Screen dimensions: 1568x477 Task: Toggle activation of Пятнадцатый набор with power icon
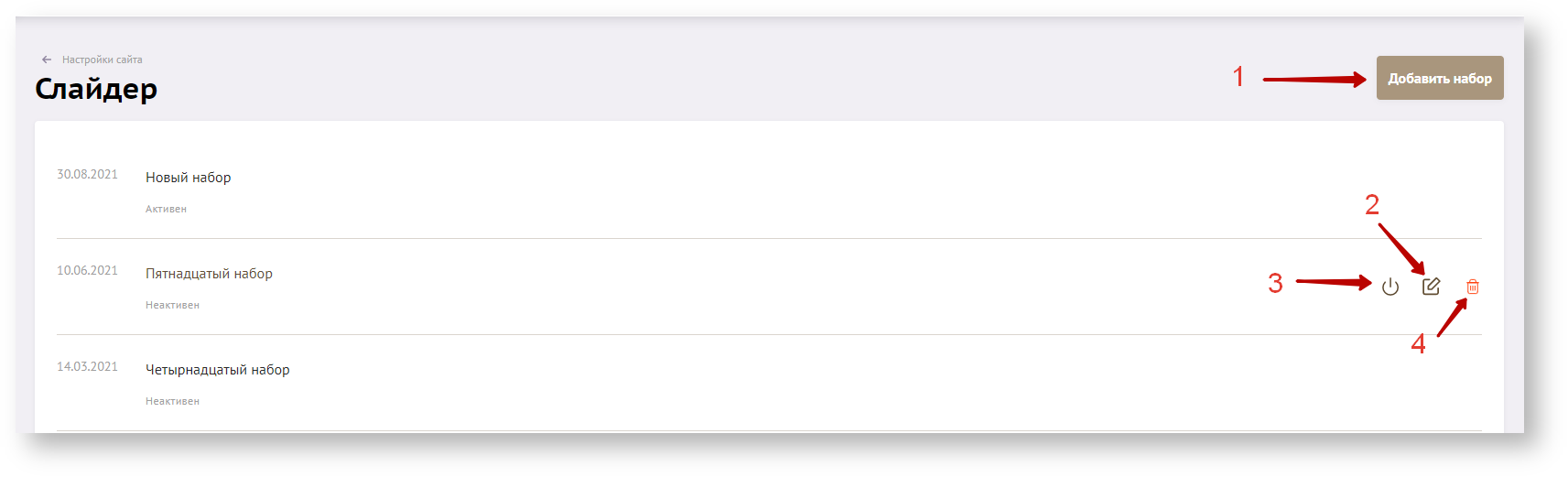(1390, 287)
